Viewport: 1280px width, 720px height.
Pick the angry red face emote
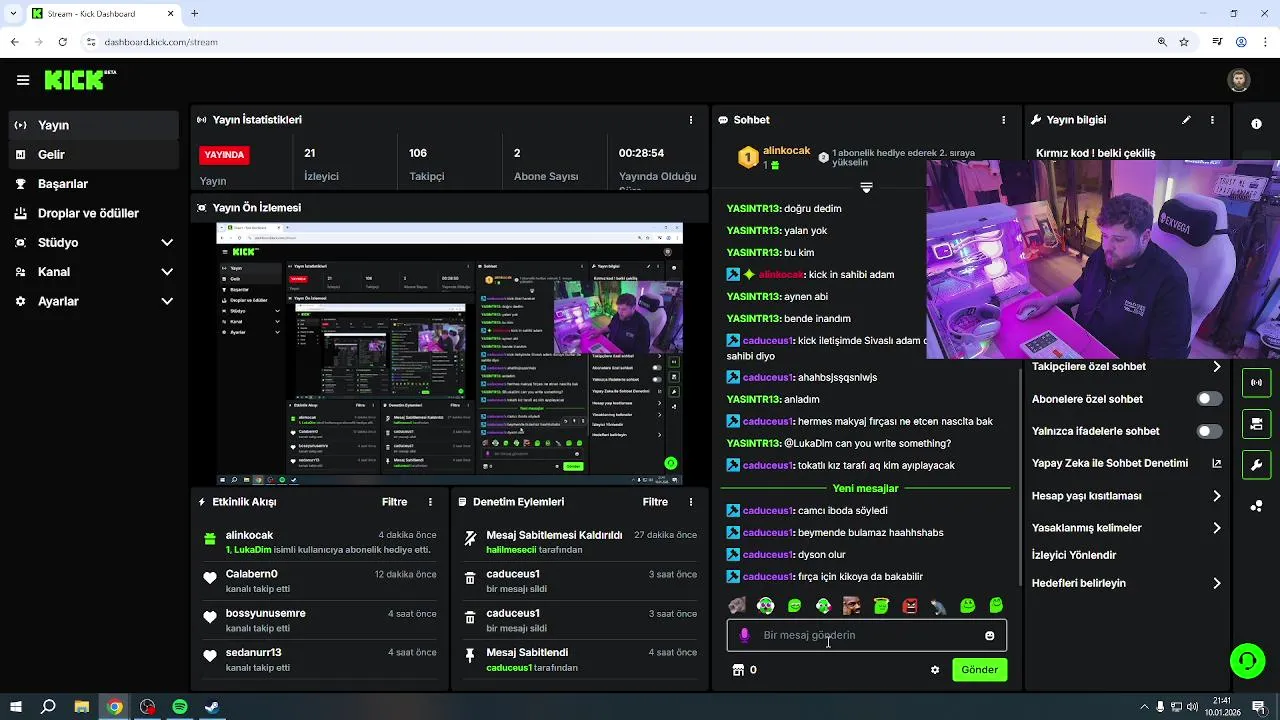(910, 606)
